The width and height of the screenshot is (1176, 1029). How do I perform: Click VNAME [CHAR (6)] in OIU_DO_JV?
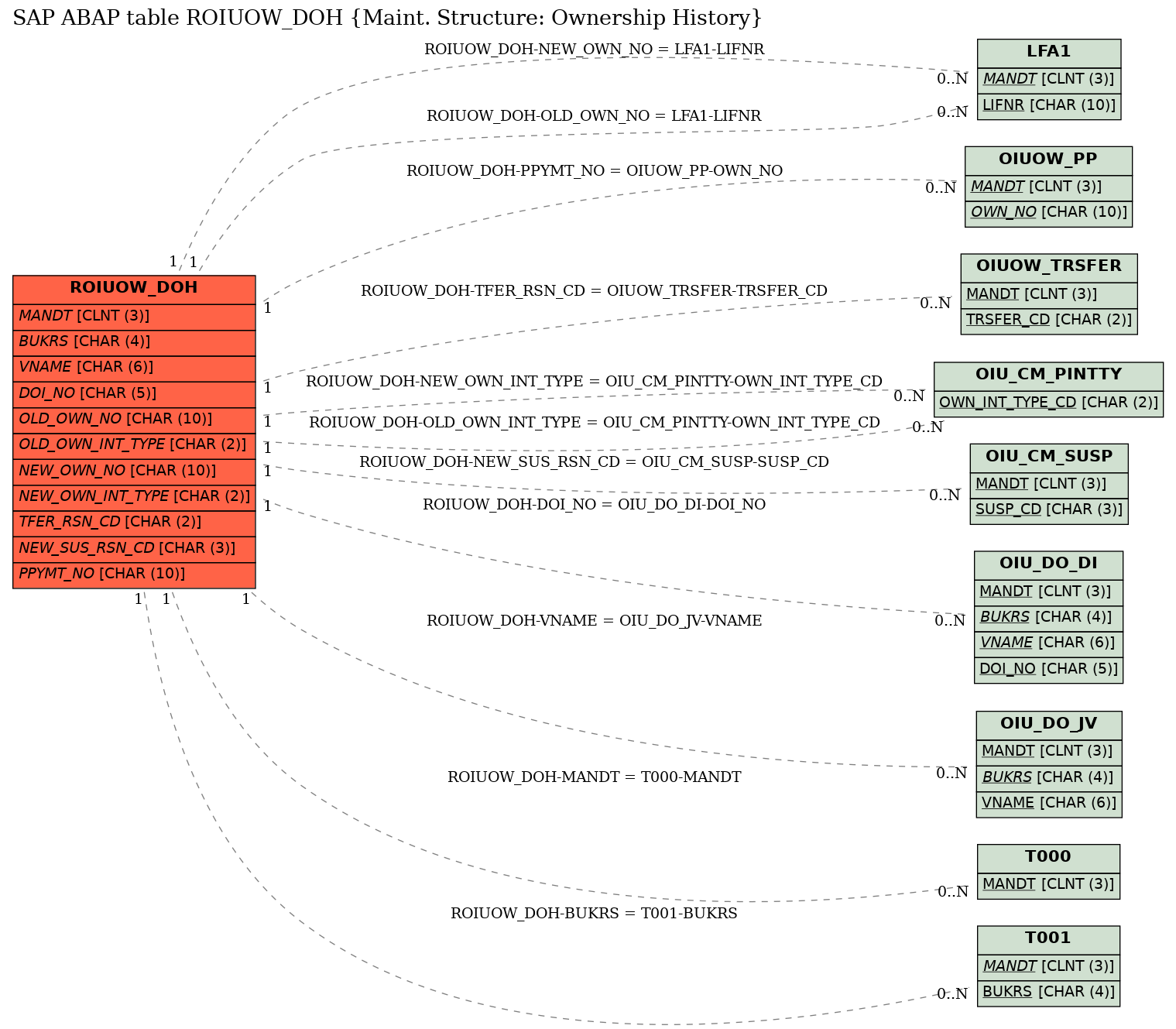coord(1049,804)
